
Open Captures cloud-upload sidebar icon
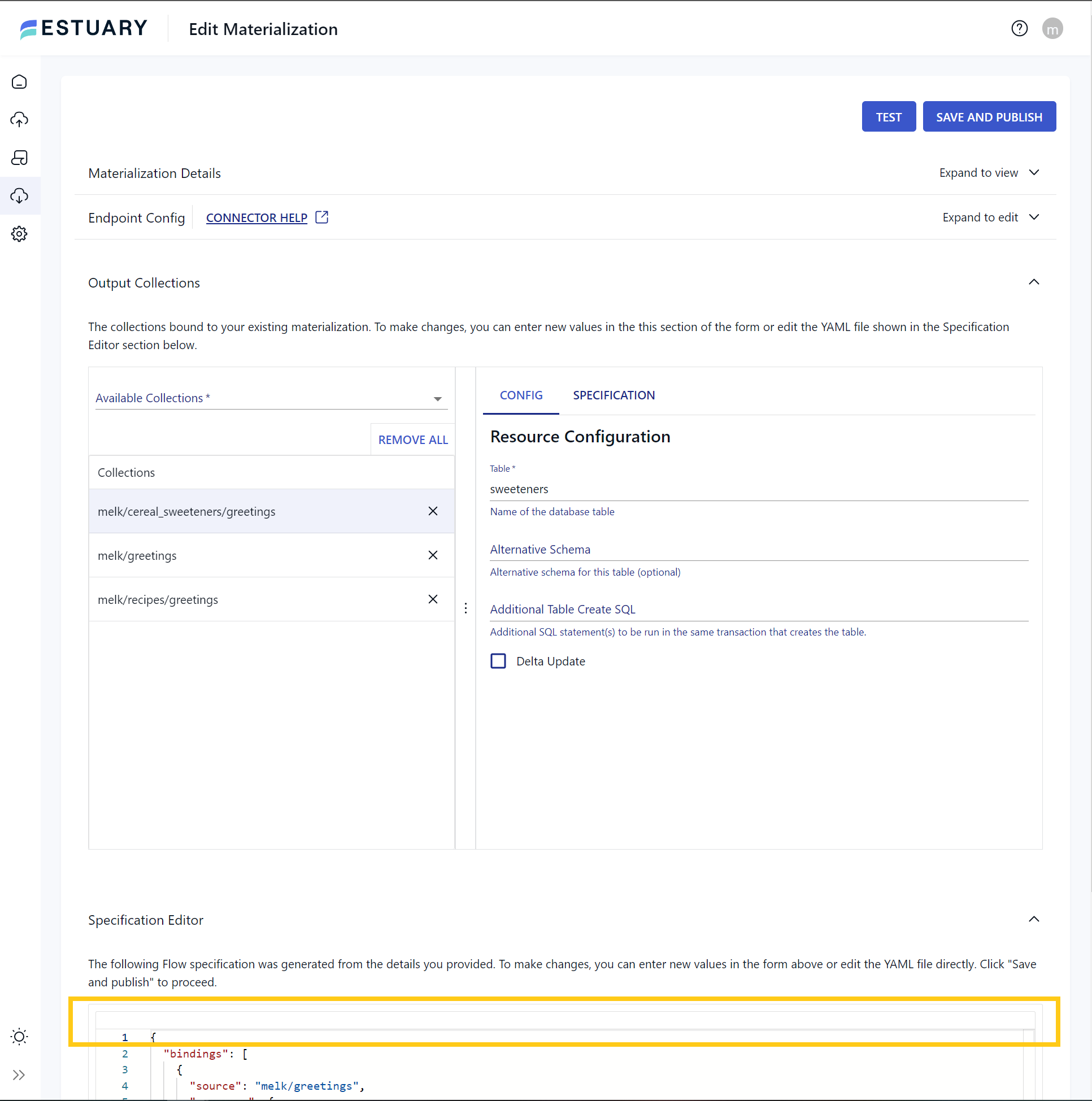point(19,120)
